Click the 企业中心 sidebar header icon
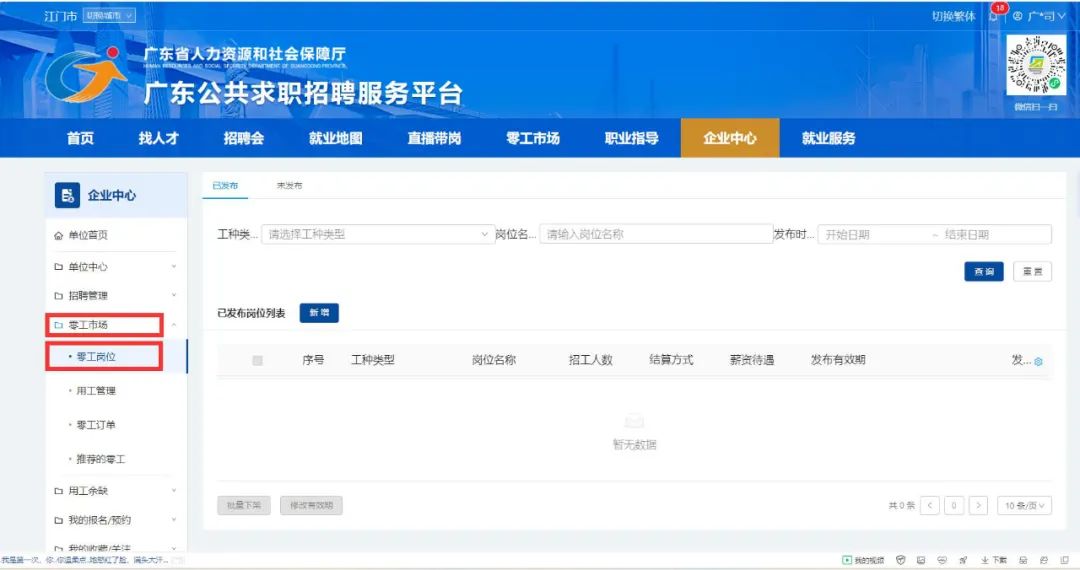 click(67, 195)
